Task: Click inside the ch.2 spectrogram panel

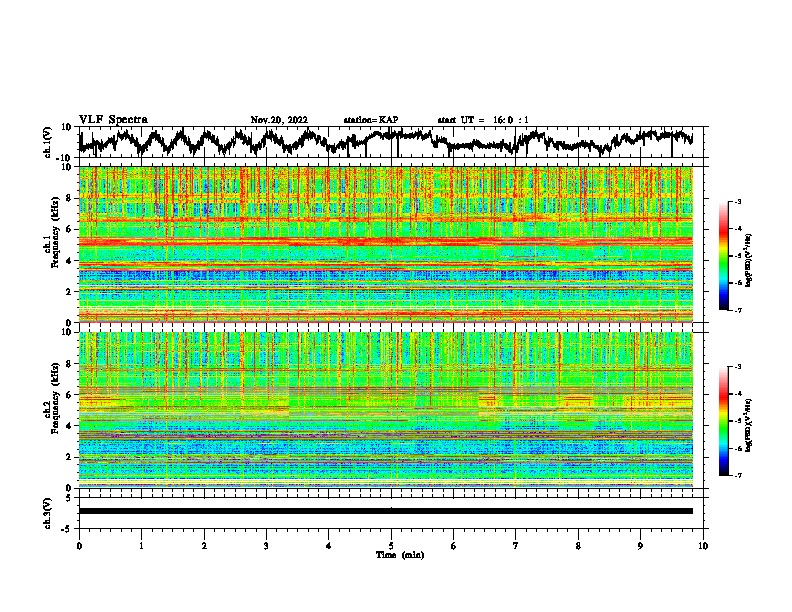Action: pyautogui.click(x=386, y=410)
